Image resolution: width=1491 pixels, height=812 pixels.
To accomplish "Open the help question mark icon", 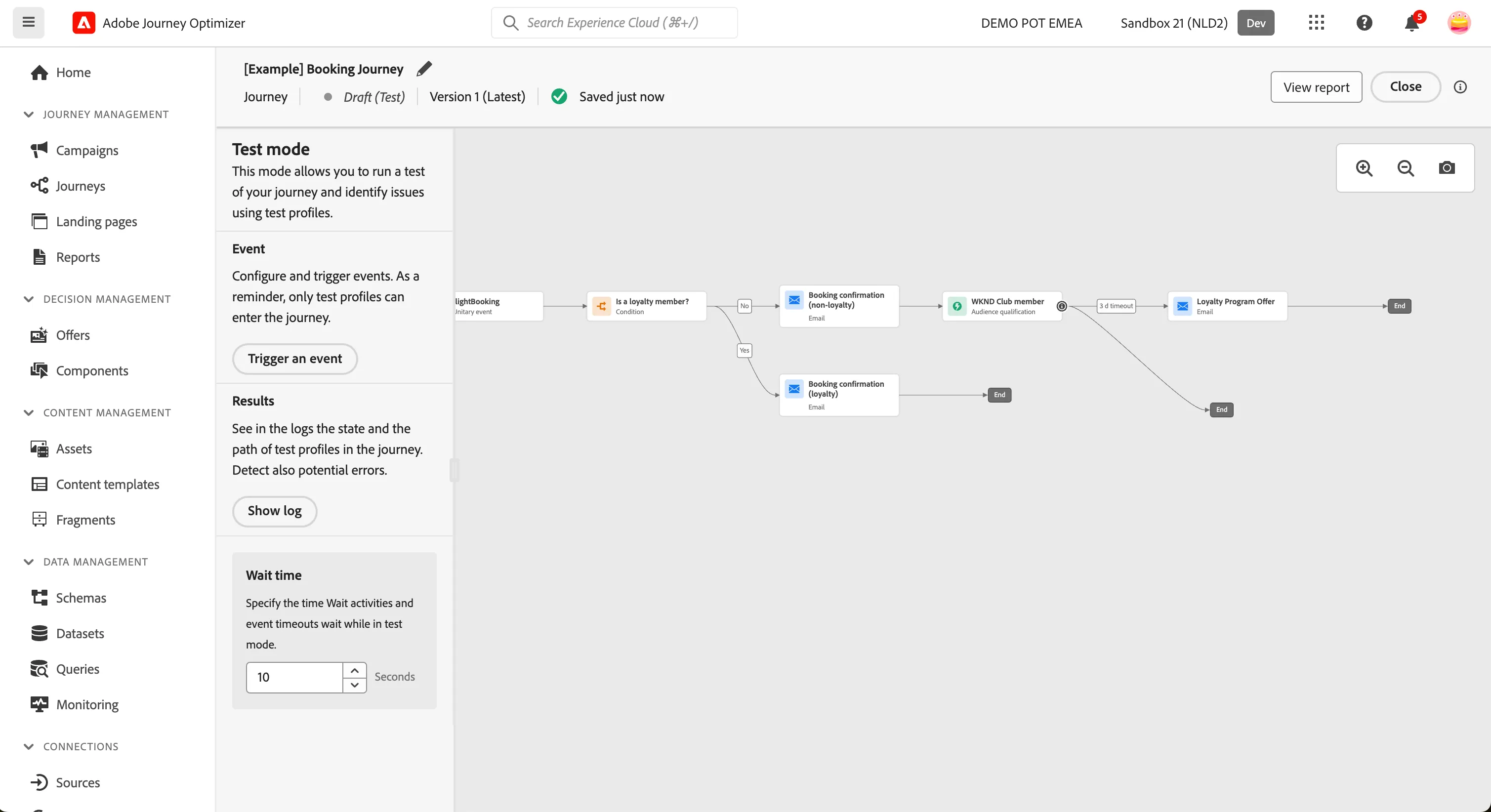I will pyautogui.click(x=1364, y=23).
